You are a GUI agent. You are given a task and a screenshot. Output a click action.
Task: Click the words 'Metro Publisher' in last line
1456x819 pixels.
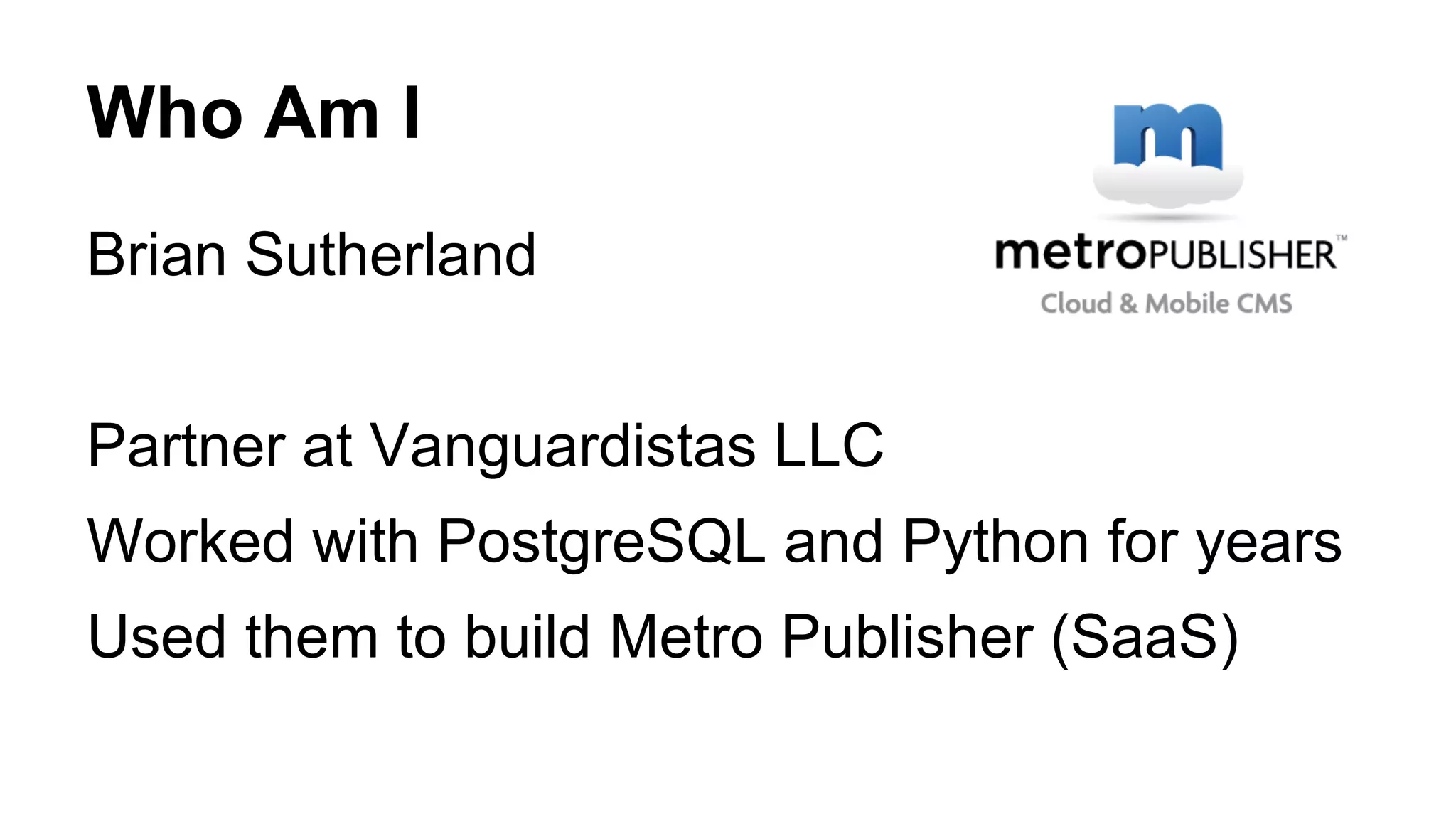click(821, 636)
